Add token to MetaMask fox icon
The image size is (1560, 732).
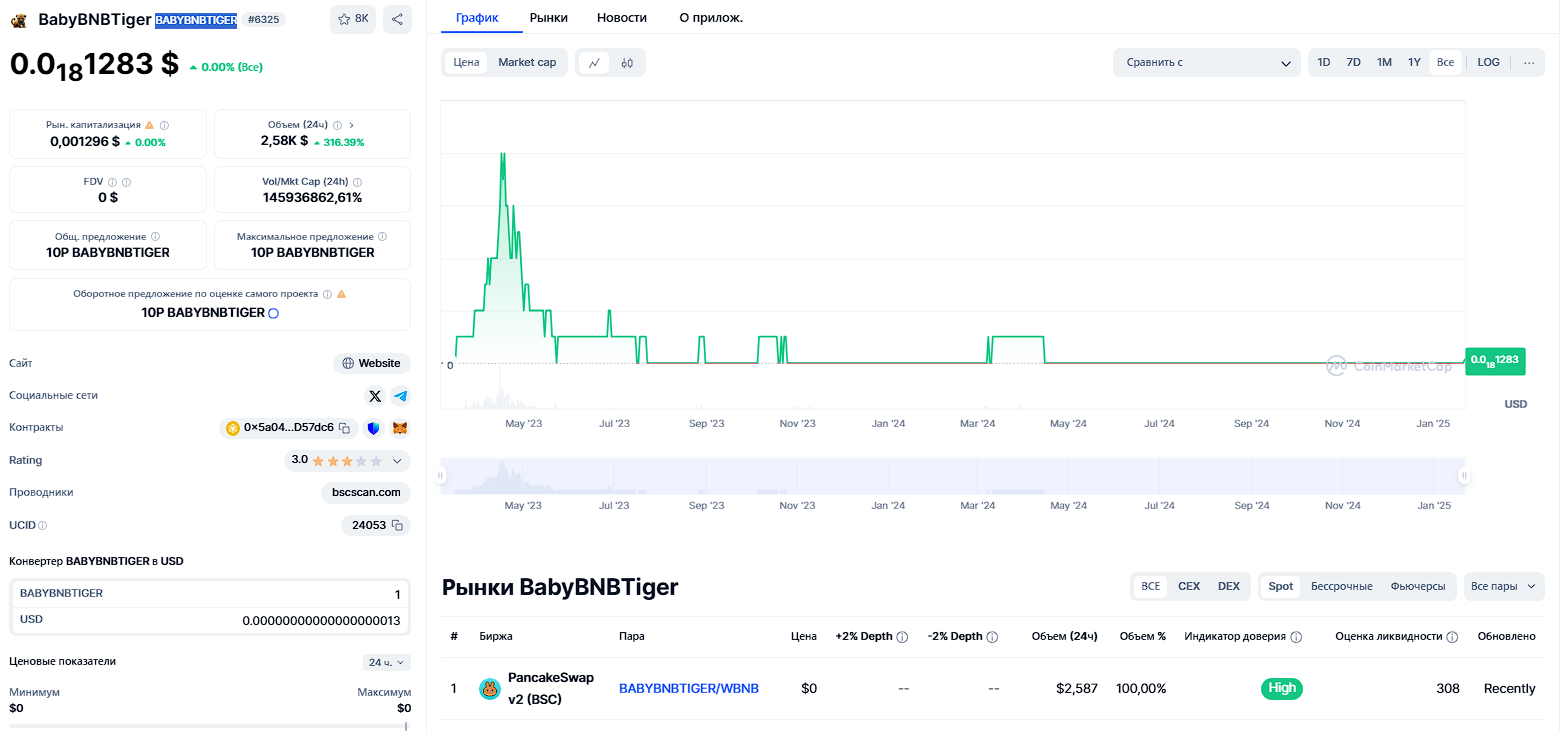pos(400,428)
